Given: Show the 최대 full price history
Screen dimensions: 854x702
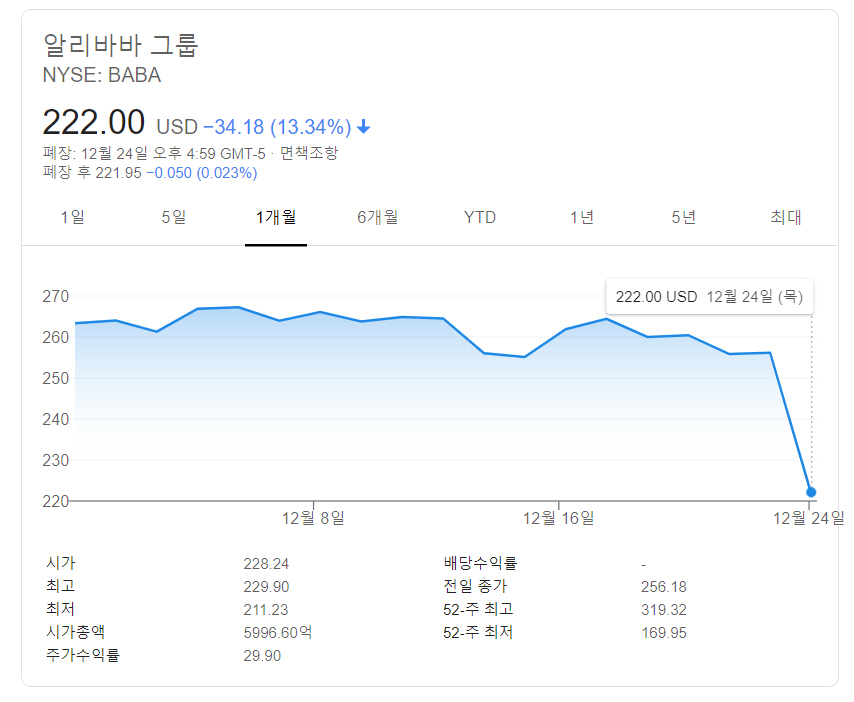Looking at the screenshot, I should (x=786, y=217).
